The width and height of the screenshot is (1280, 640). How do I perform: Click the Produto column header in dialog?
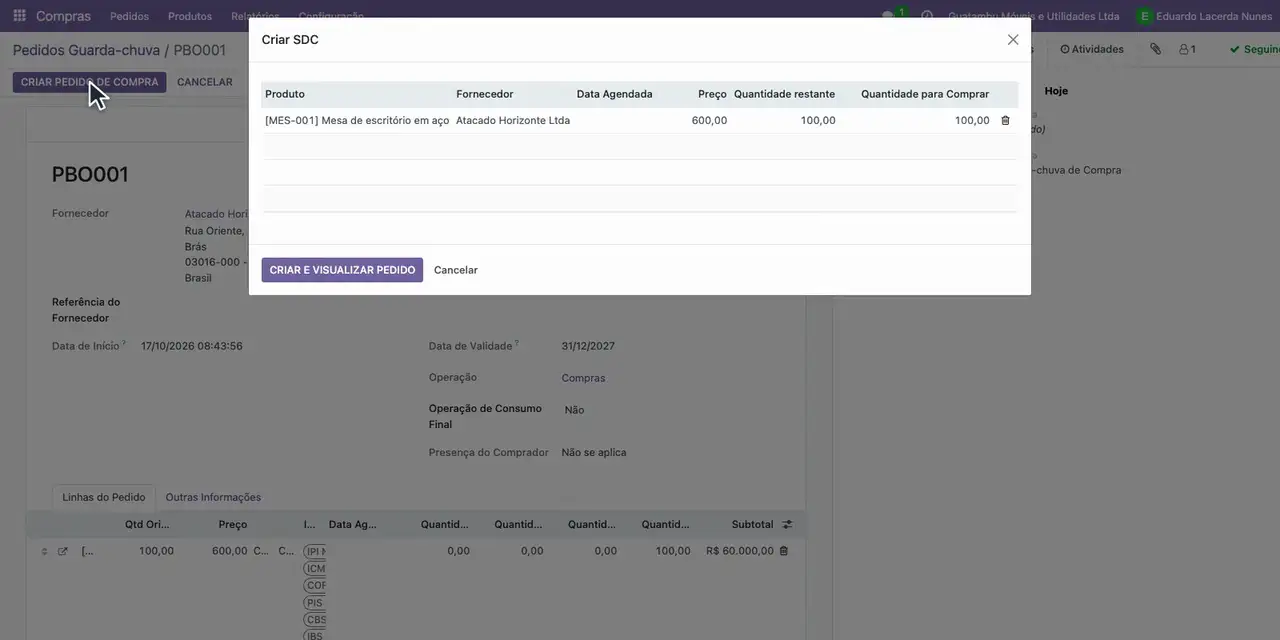click(x=285, y=94)
